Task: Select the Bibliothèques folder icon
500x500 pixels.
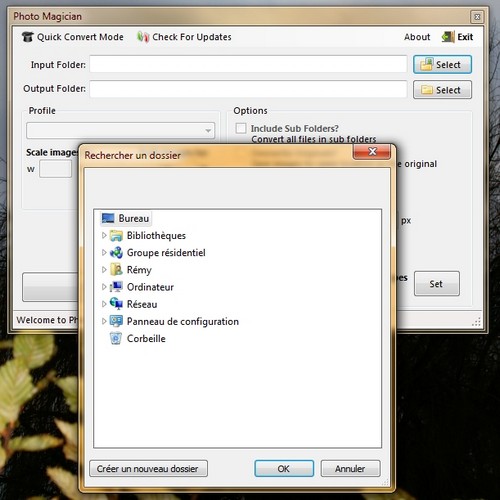Action: click(x=116, y=236)
